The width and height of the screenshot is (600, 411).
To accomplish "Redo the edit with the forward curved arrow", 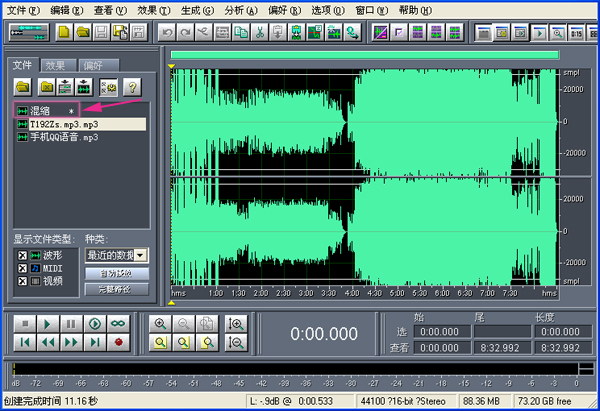I will pyautogui.click(x=185, y=32).
